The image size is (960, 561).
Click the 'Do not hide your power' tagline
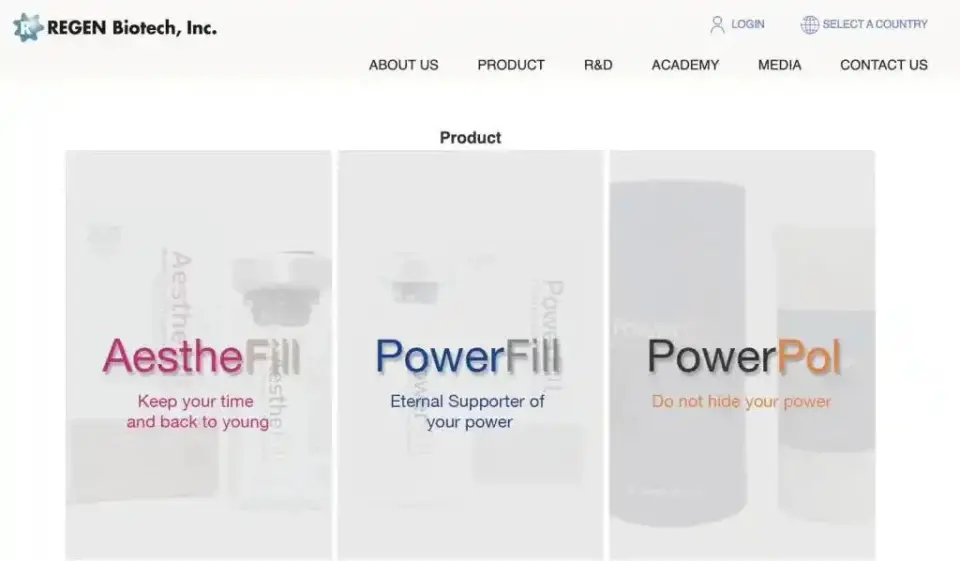741,402
